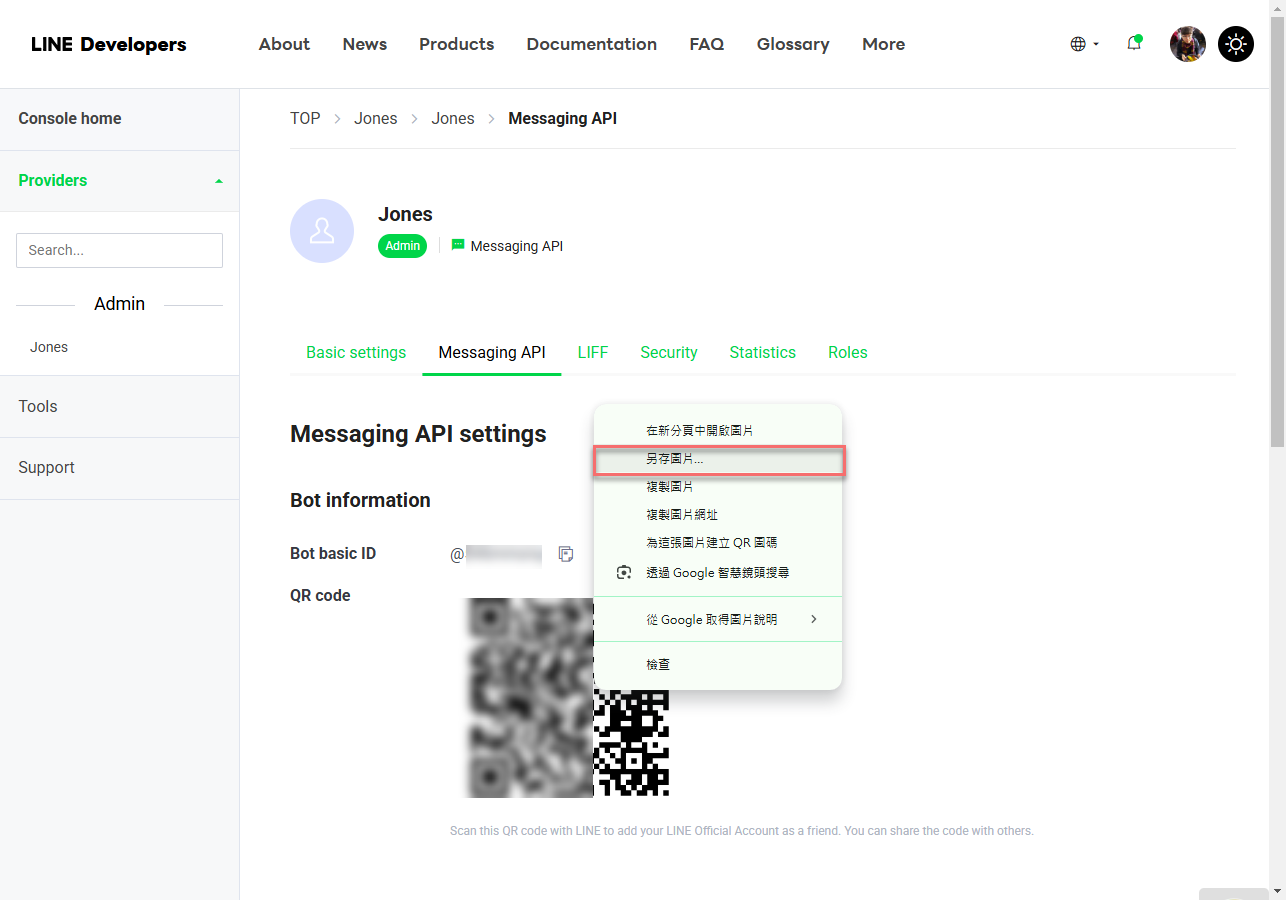This screenshot has width=1286, height=900.
Task: Click the QR code image
Action: [x=568, y=697]
